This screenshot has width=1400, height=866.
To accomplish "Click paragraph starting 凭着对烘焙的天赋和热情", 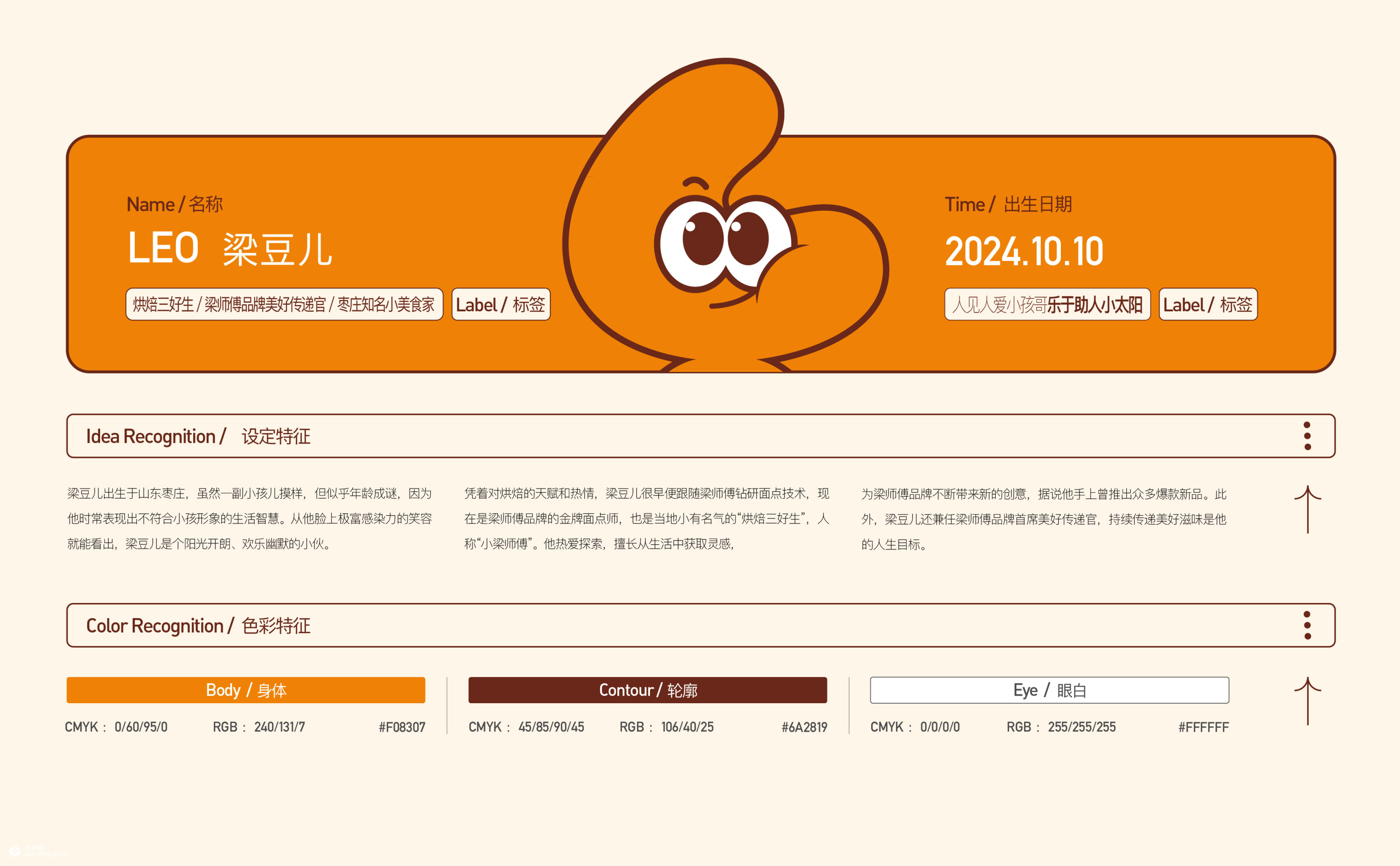I will pos(647,518).
